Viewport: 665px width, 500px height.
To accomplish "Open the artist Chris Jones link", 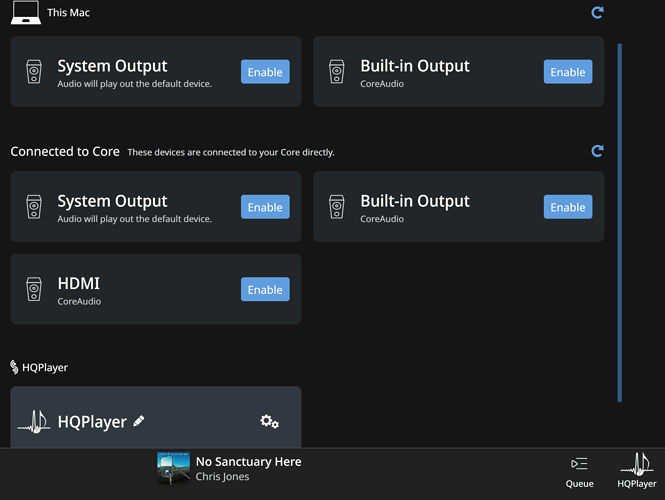I will 222,477.
